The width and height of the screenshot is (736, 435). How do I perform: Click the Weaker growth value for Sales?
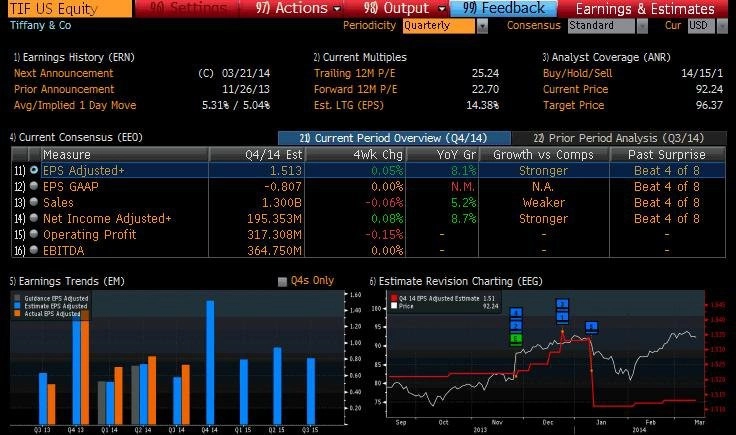point(544,202)
